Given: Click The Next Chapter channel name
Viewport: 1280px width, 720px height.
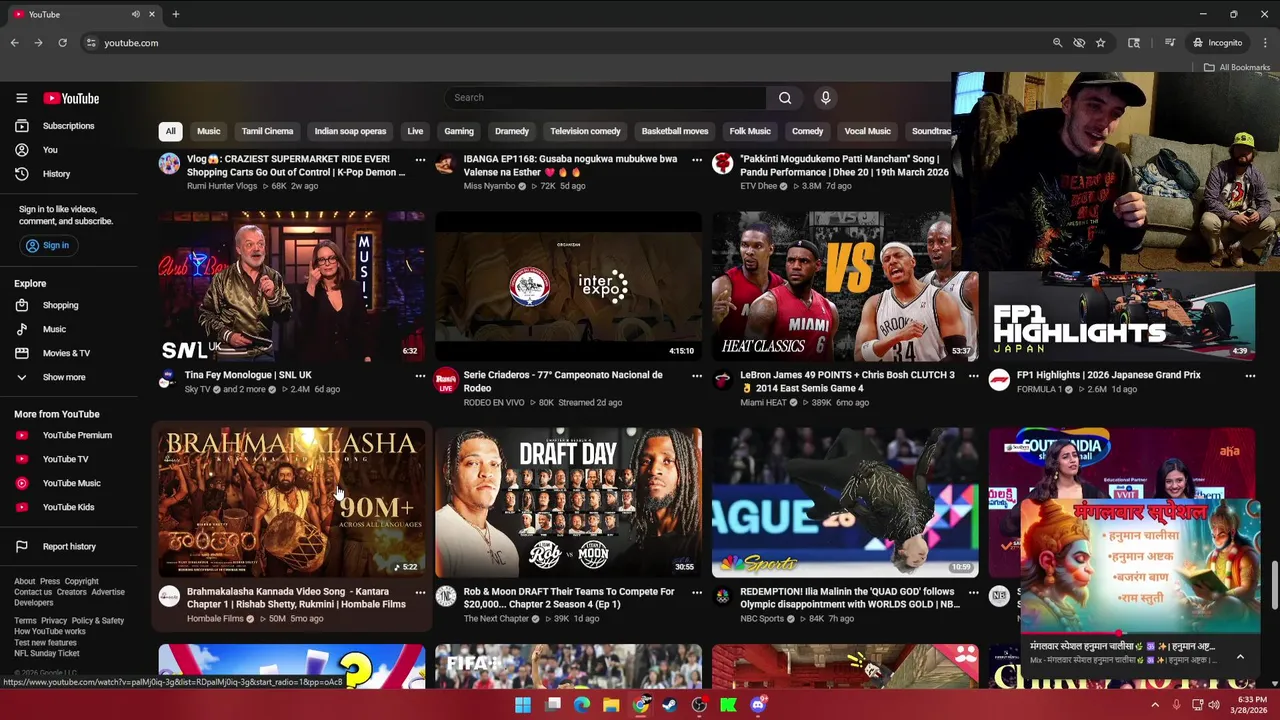Looking at the screenshot, I should [496, 619].
